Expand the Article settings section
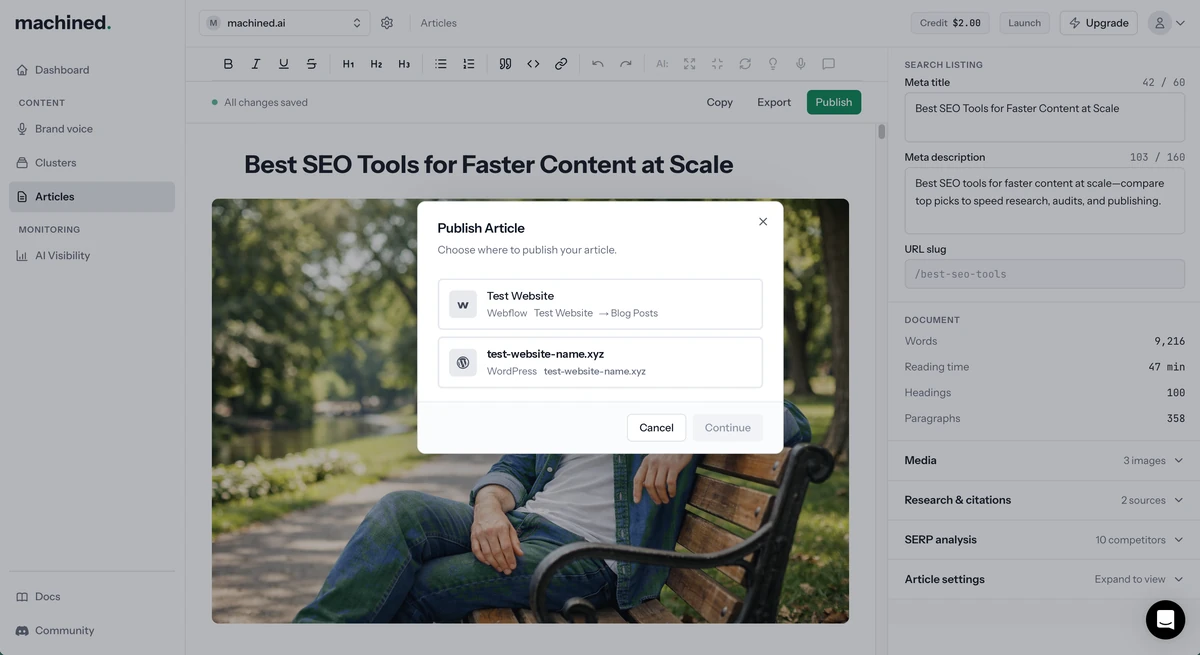This screenshot has width=1200, height=655. 1044,579
